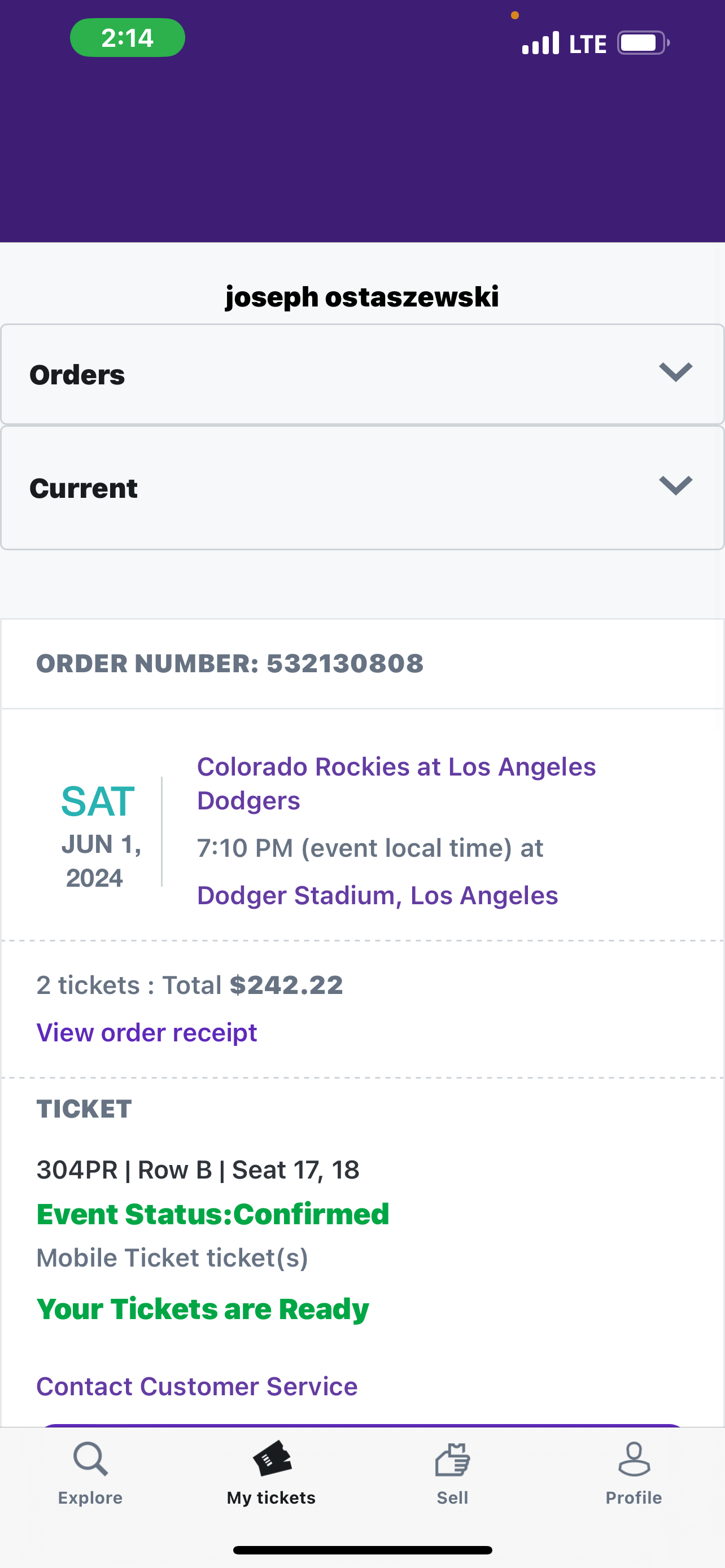Tap the Explore magnifying glass icon

[91, 1458]
